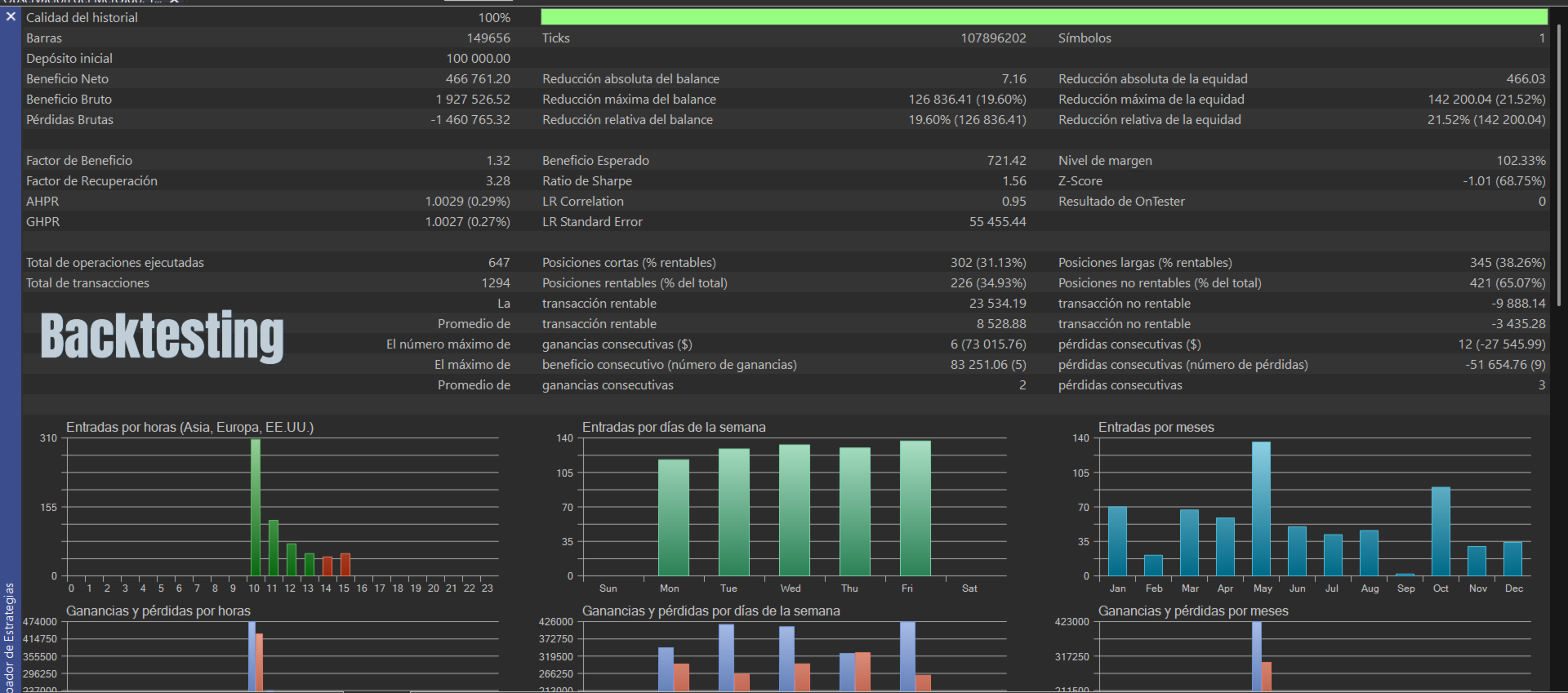Click the vertical 'Probador de Estrategias' panel label
Viewport: 1568px width, 693px height.
coord(10,637)
